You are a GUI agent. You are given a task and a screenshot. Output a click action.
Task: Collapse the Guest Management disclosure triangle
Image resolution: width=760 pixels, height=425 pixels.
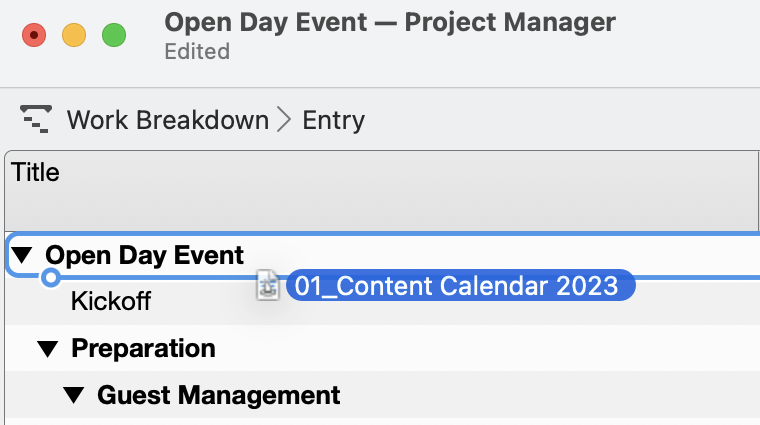click(x=73, y=396)
